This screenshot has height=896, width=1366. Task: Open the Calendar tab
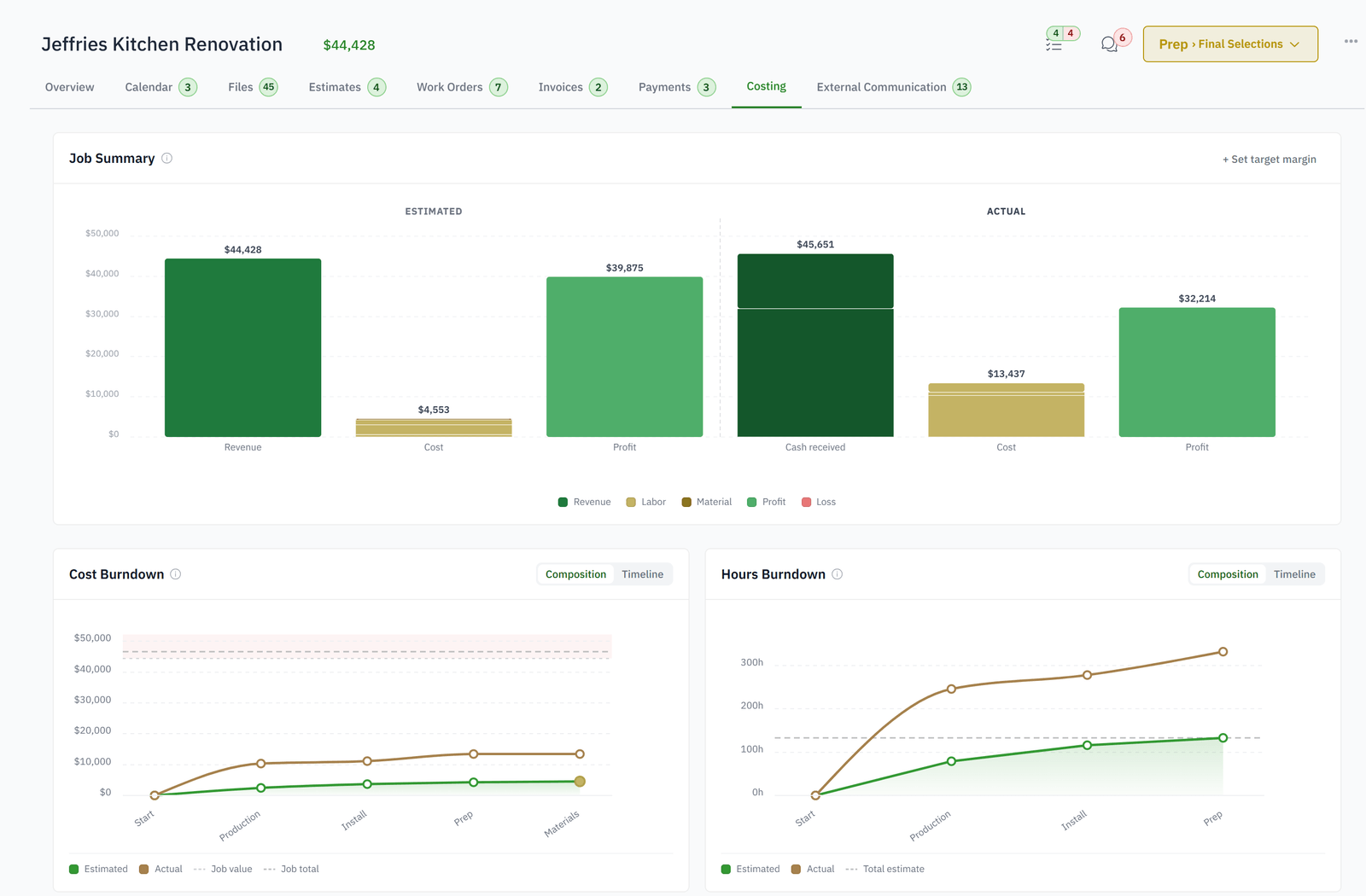pyautogui.click(x=161, y=87)
